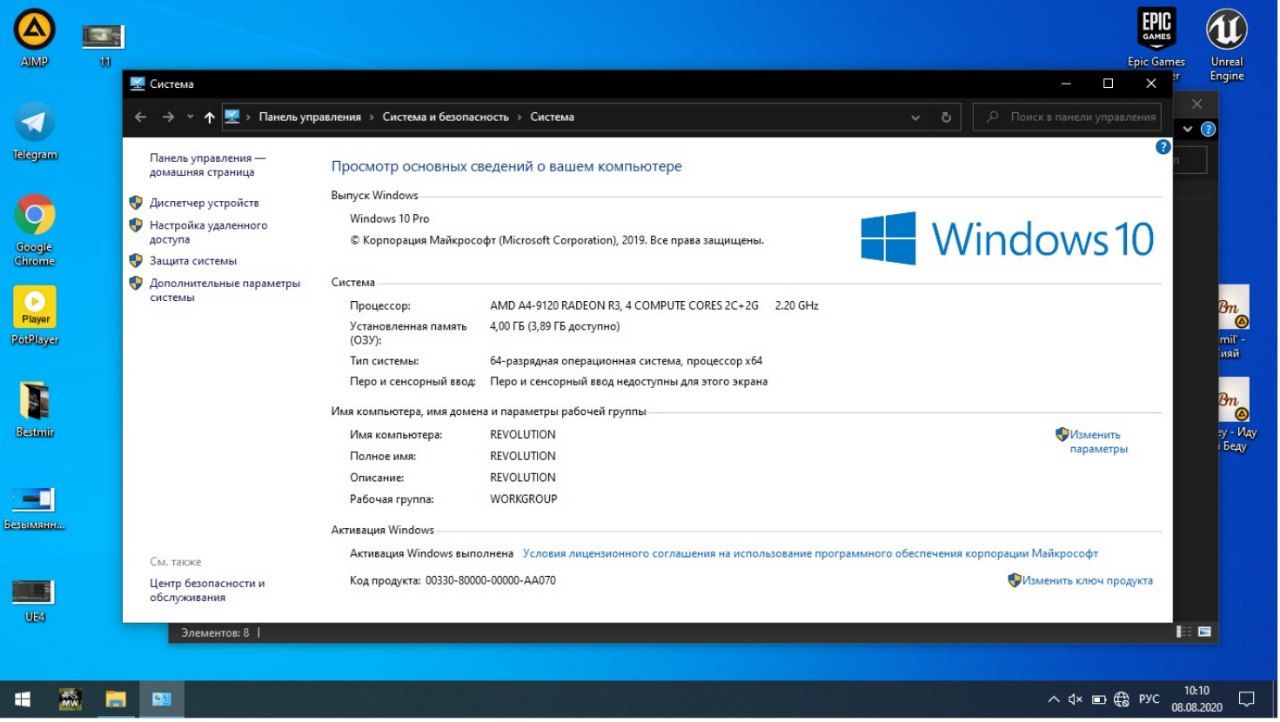
Task: Open the MW game taskbar icon
Action: (70, 699)
